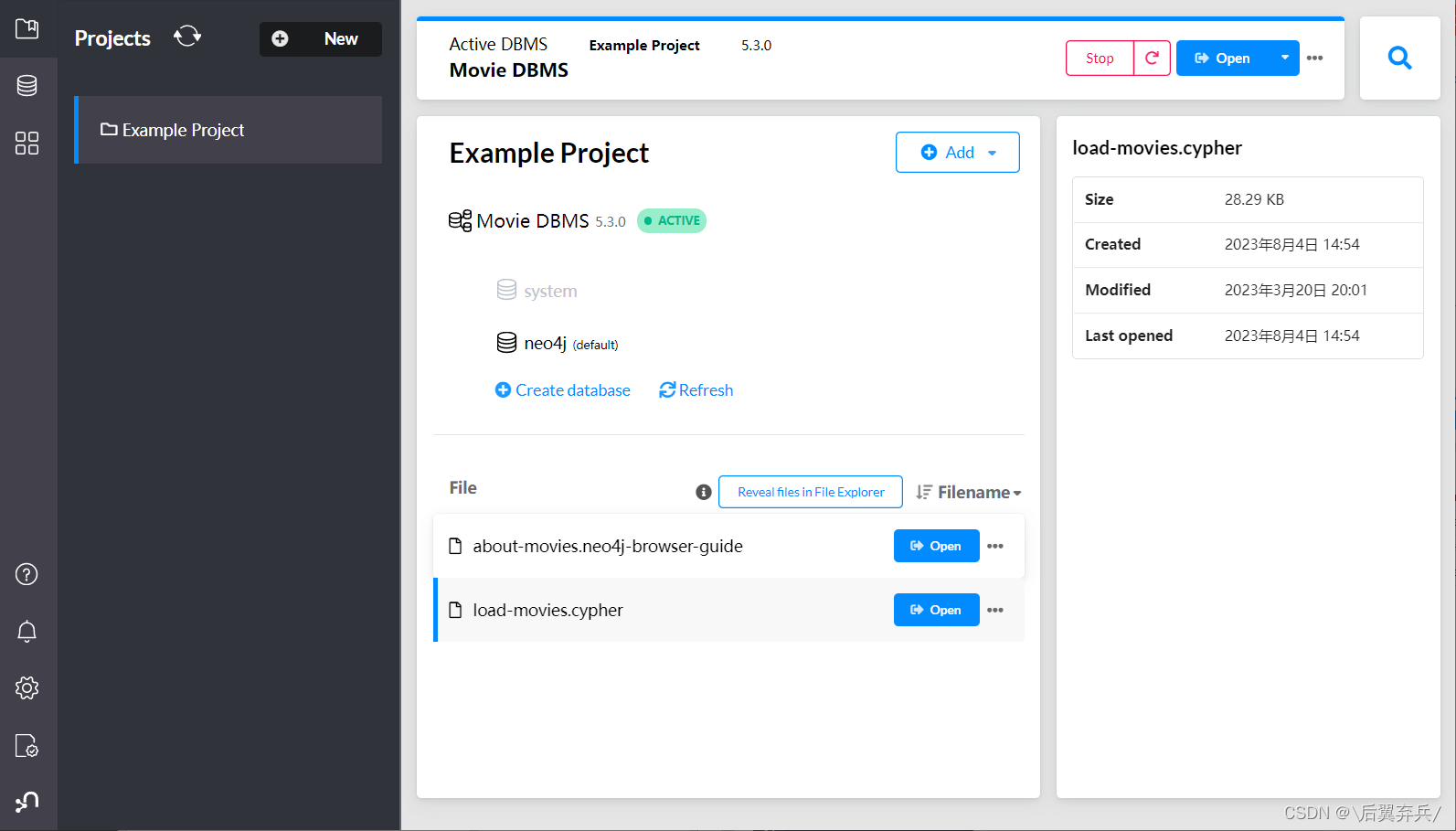The image size is (1456, 831).
Task: Click the Modified date 2023年3月20日 20:01
Action: point(1296,290)
